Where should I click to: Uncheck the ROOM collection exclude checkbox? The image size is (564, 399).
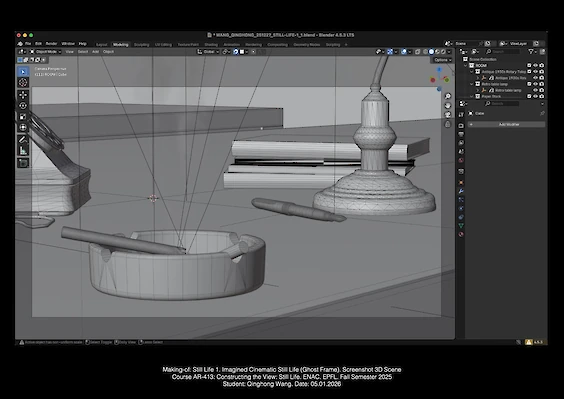529,65
